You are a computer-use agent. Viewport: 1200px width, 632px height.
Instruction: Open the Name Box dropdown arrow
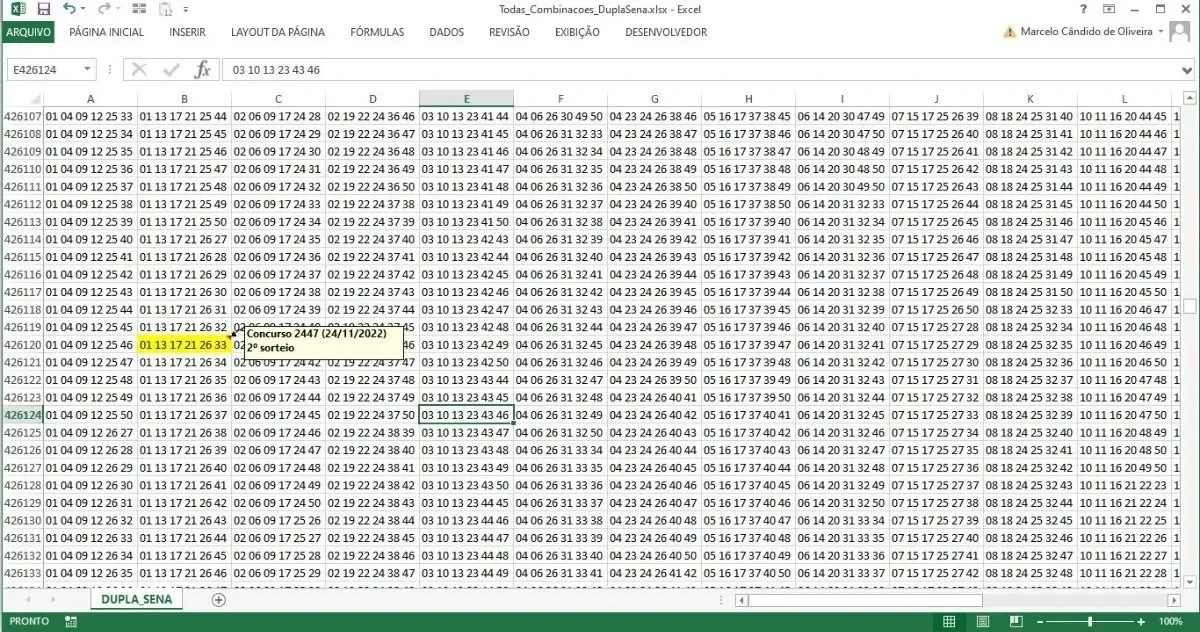pos(88,69)
